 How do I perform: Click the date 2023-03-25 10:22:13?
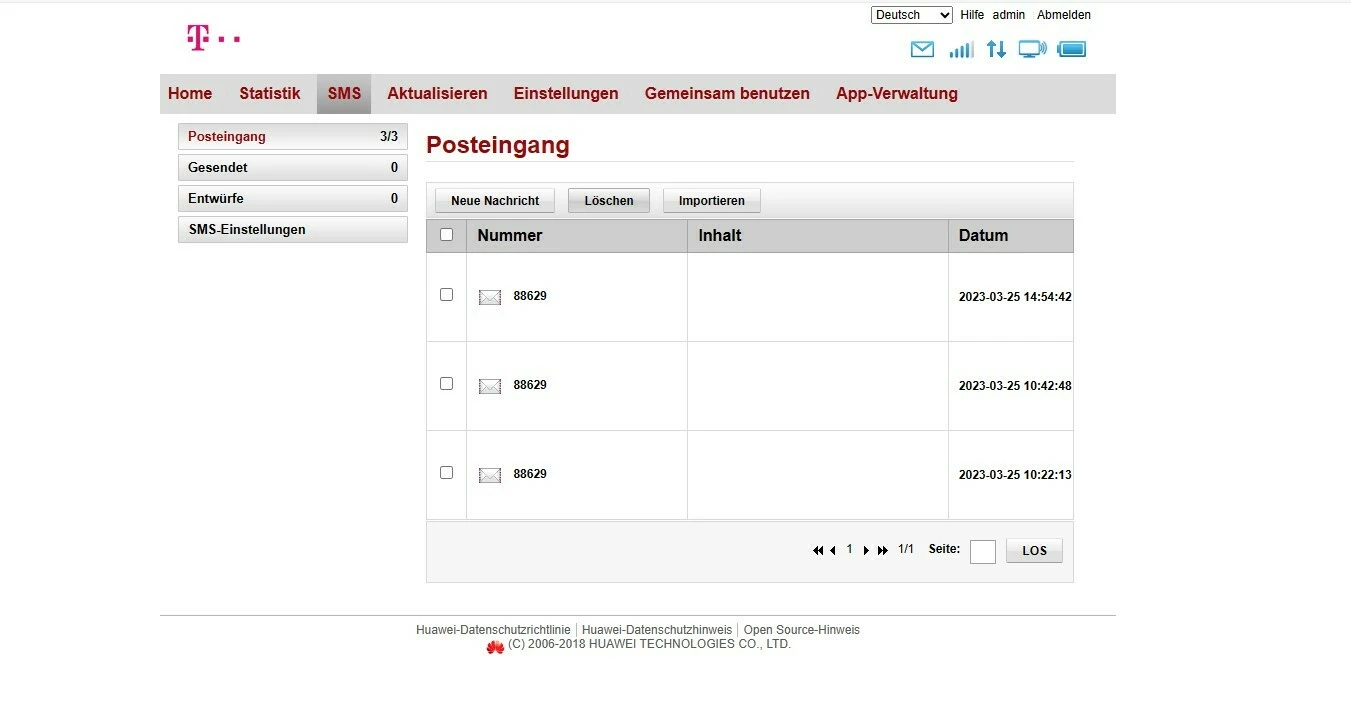pos(1015,475)
